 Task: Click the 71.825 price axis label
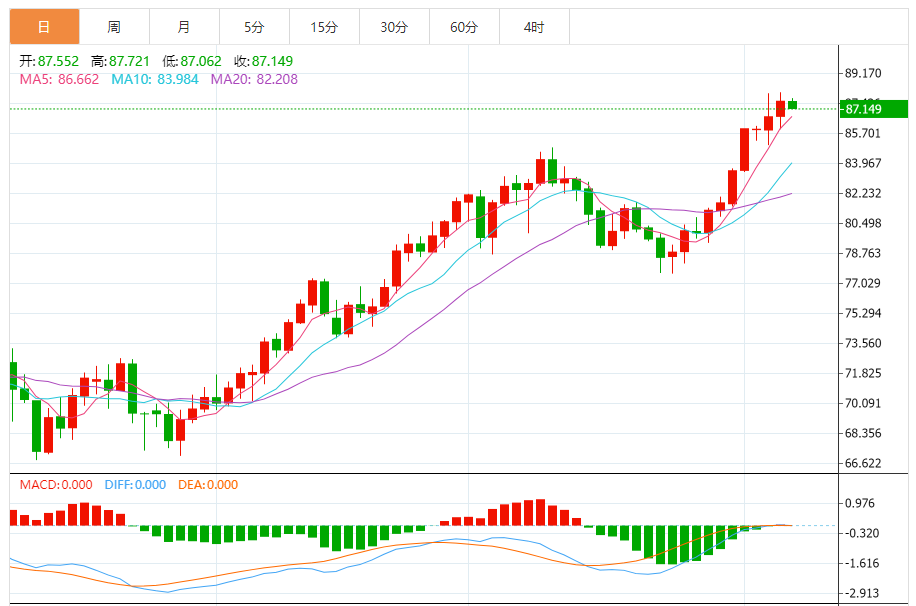click(863, 373)
